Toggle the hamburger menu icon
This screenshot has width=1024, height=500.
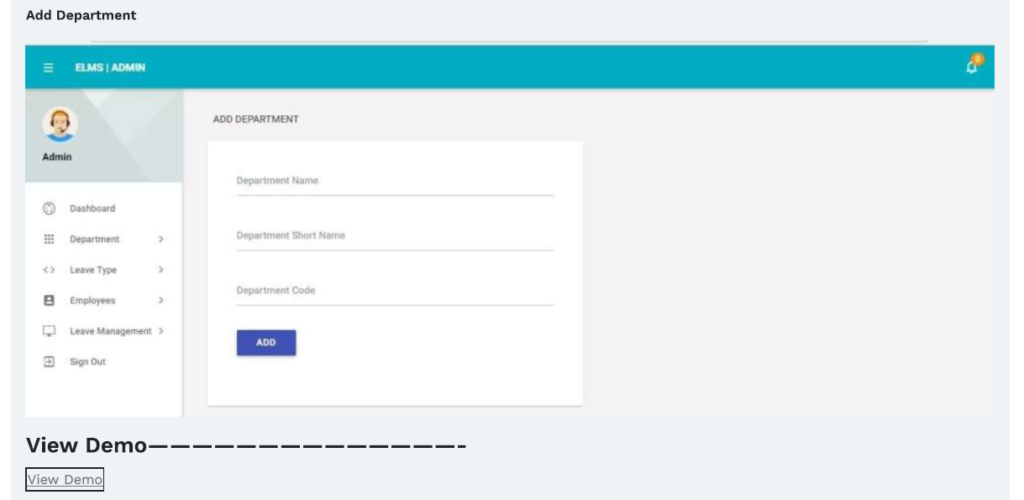[x=48, y=68]
